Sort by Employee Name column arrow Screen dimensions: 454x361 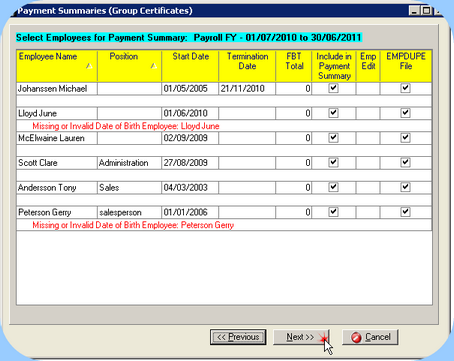click(x=89, y=66)
